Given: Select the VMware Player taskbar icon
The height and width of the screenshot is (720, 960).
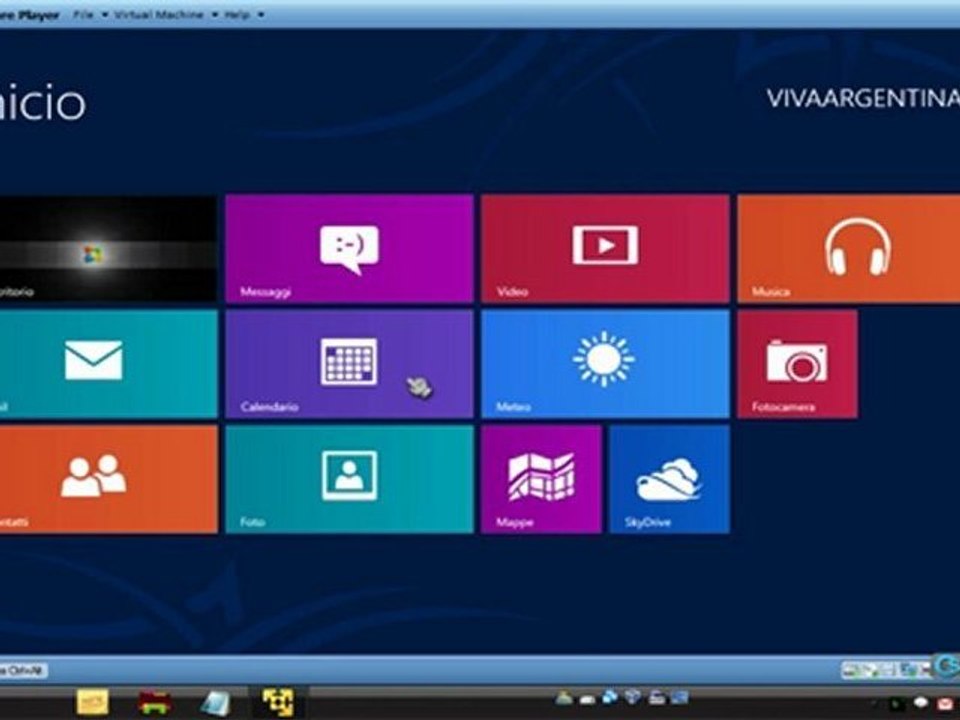Looking at the screenshot, I should click(x=278, y=702).
